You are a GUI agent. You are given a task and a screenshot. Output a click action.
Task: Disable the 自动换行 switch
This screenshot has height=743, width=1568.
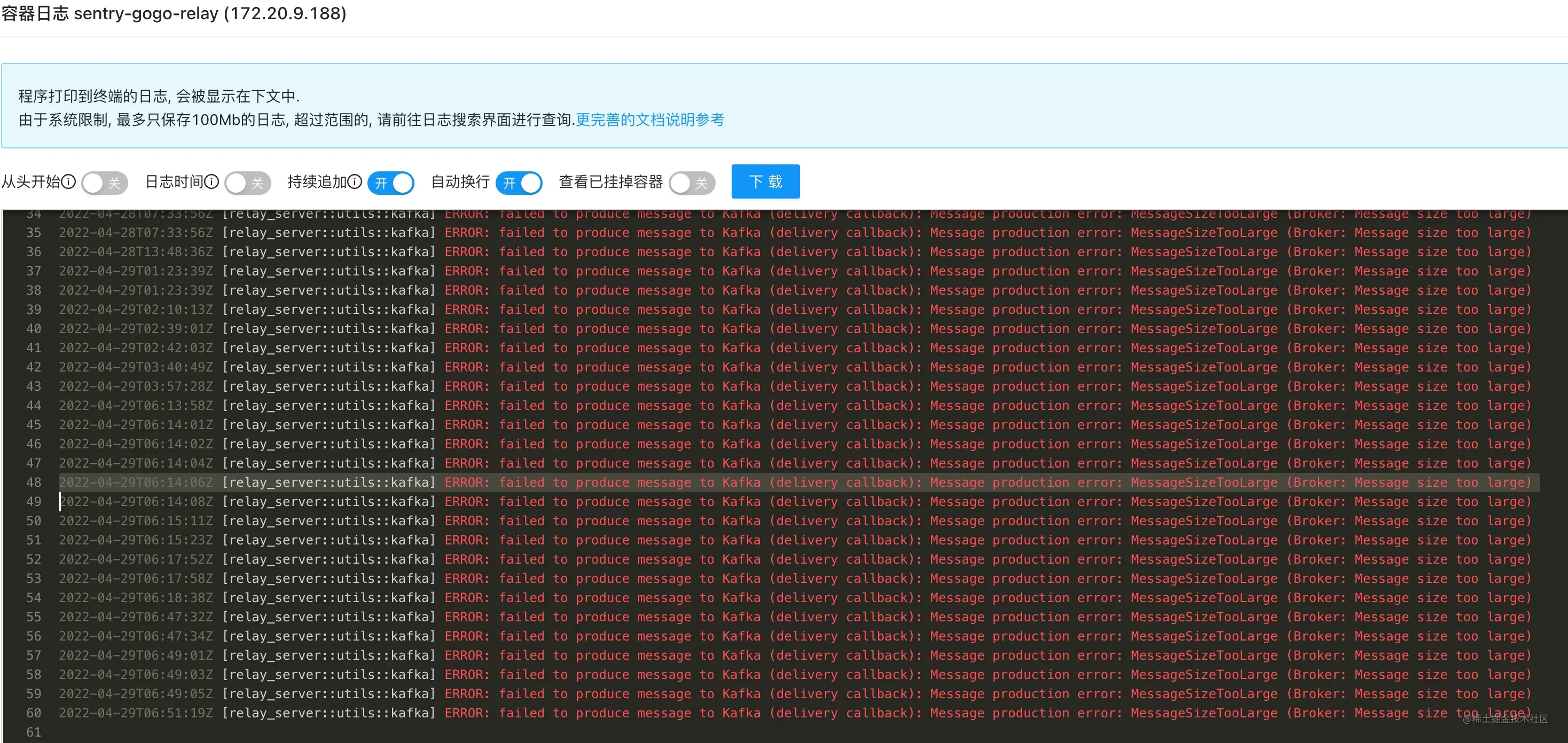(x=519, y=183)
